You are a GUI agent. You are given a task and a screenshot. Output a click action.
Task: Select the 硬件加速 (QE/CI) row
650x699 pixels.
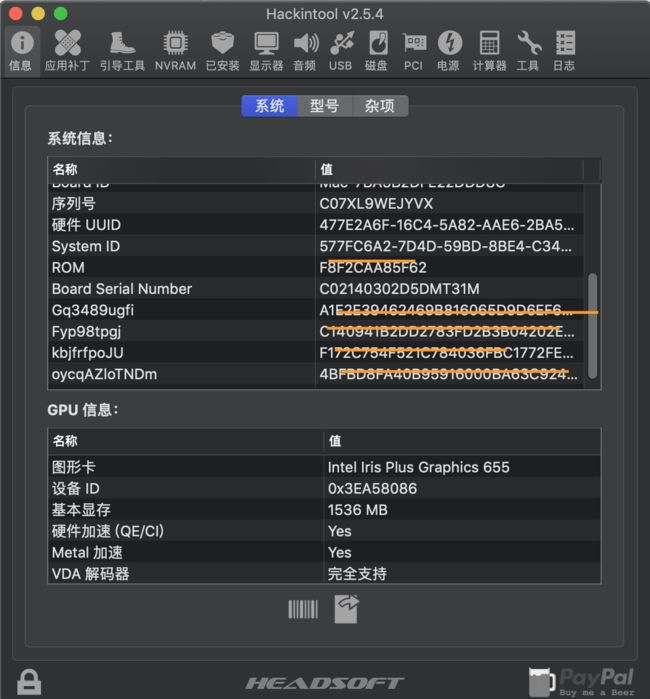pyautogui.click(x=324, y=531)
